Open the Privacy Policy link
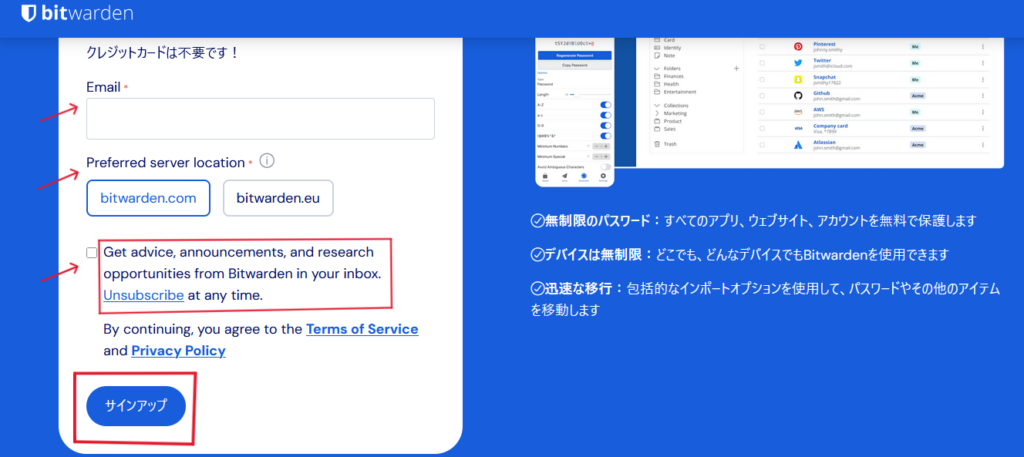The height and width of the screenshot is (457, 1024). coord(178,351)
